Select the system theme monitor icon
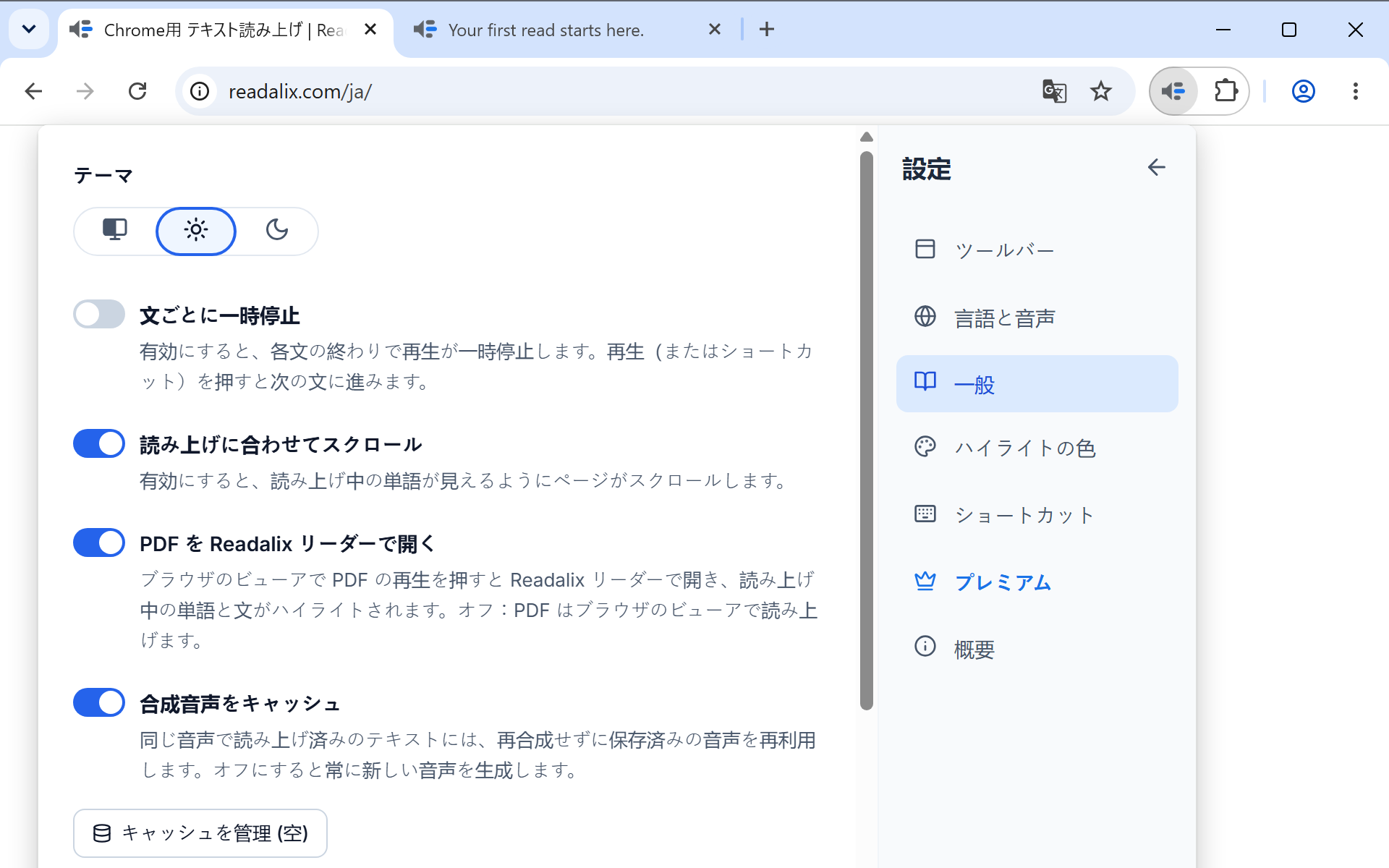Screen dimensions: 1389x868 click(115, 231)
